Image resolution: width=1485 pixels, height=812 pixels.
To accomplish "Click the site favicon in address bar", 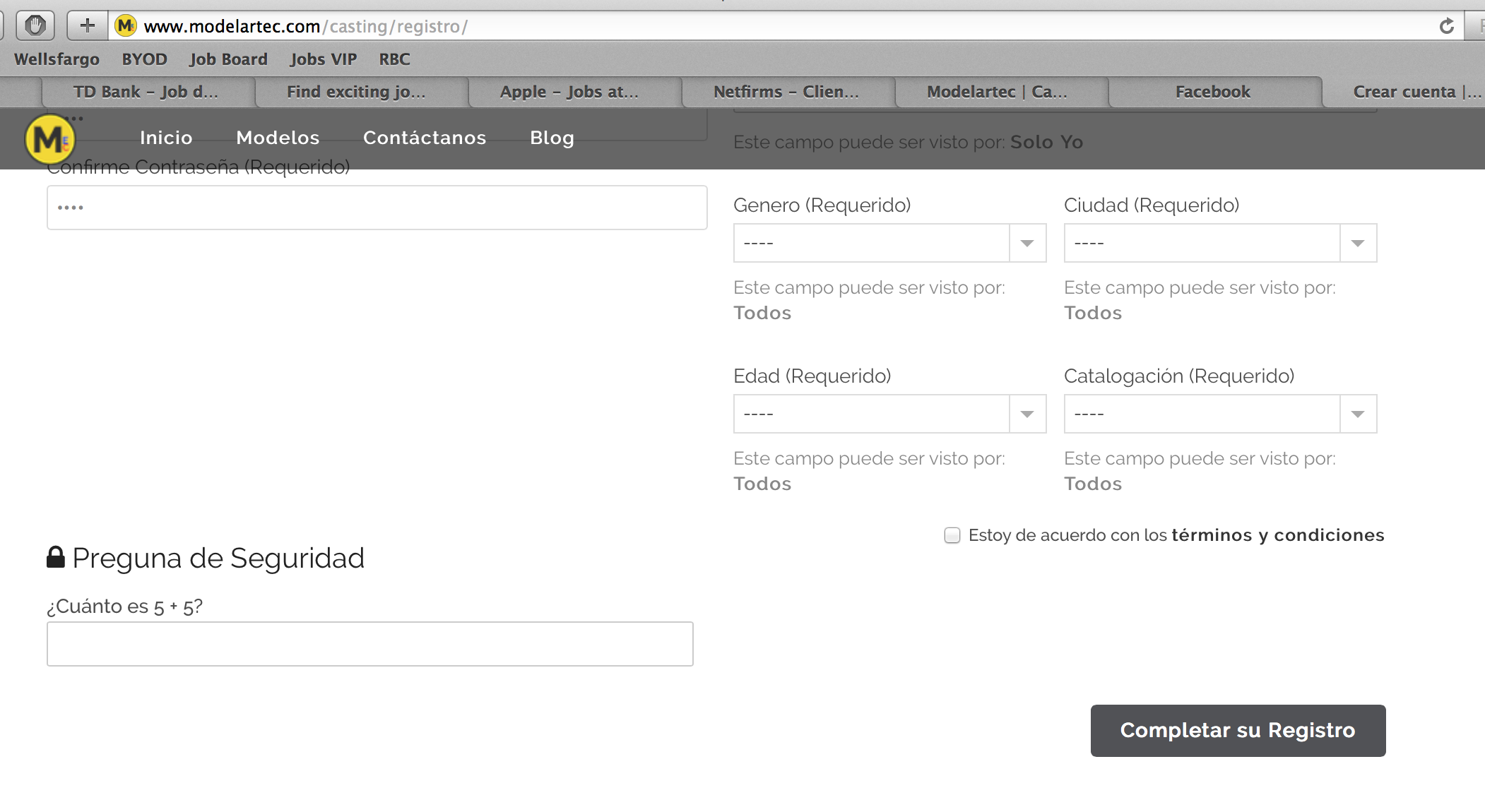I will 126,26.
